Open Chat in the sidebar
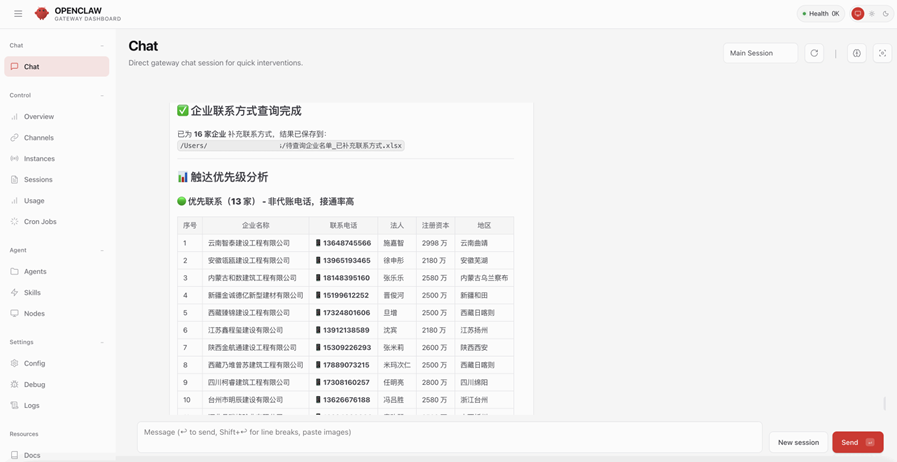This screenshot has height=462, width=897. tap(57, 66)
